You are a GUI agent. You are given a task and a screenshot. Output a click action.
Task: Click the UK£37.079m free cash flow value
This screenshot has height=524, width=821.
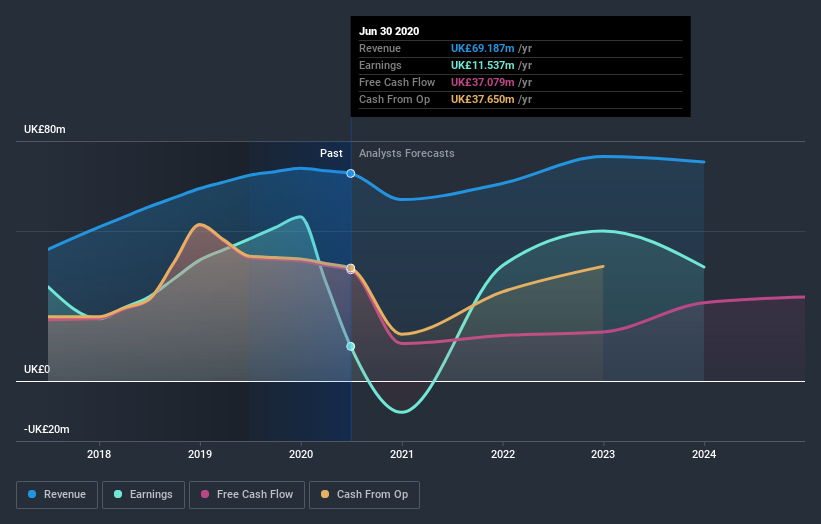(482, 82)
